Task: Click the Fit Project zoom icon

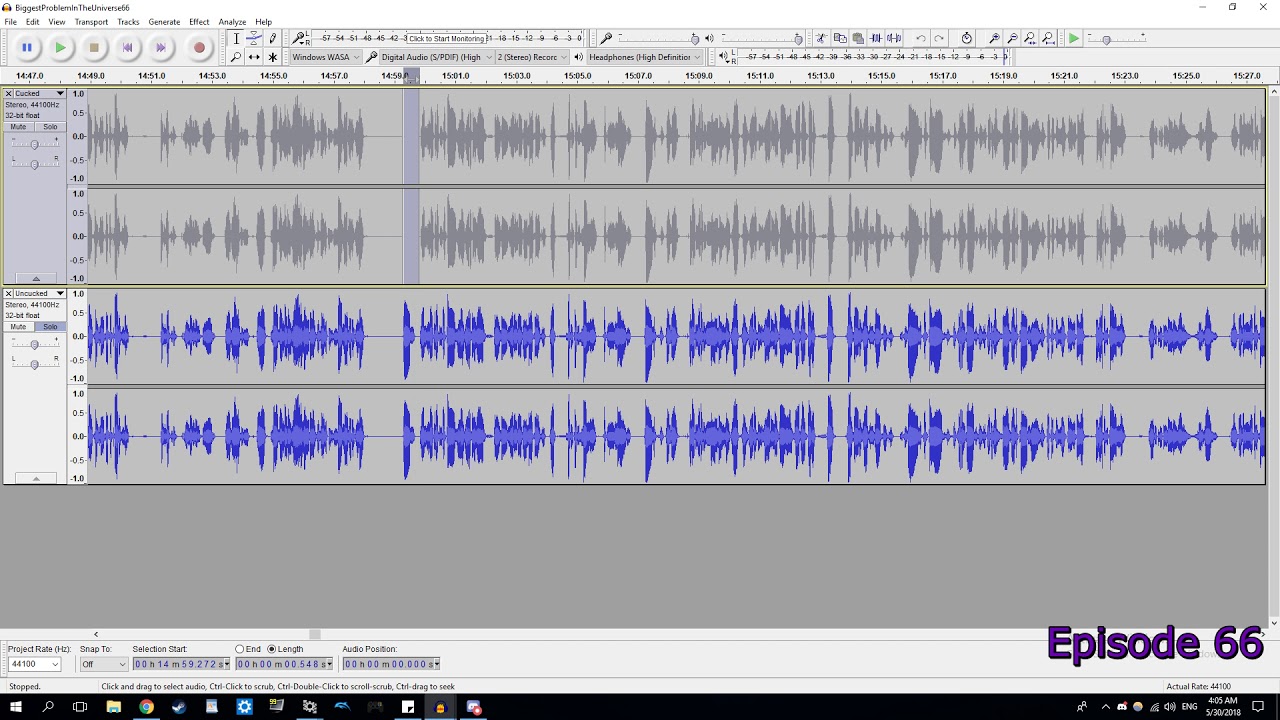Action: [x=1048, y=39]
